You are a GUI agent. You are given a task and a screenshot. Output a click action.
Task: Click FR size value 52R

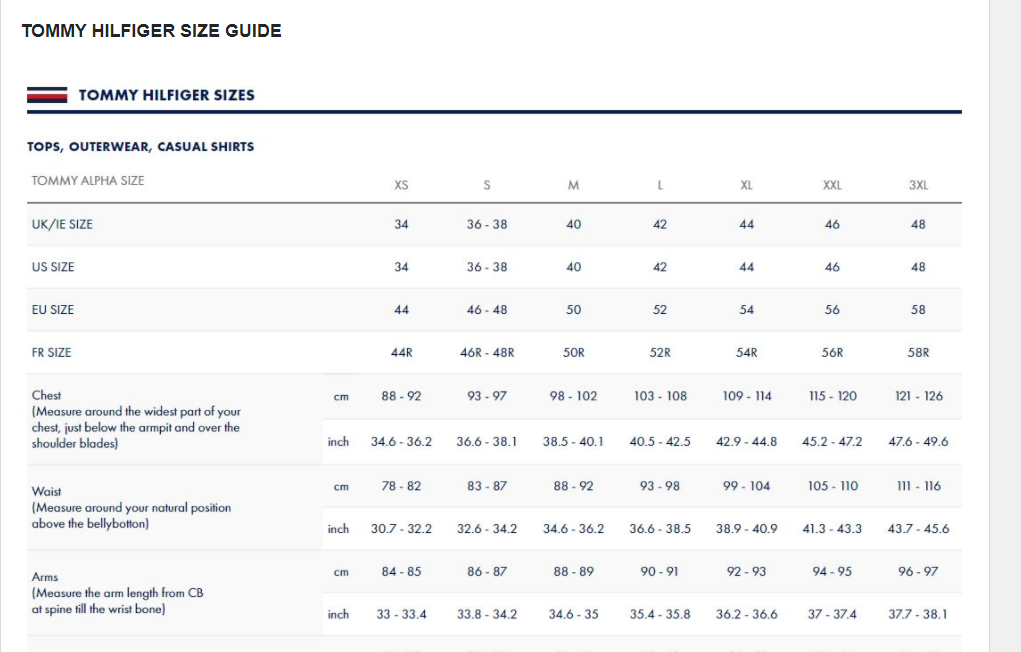tap(660, 352)
